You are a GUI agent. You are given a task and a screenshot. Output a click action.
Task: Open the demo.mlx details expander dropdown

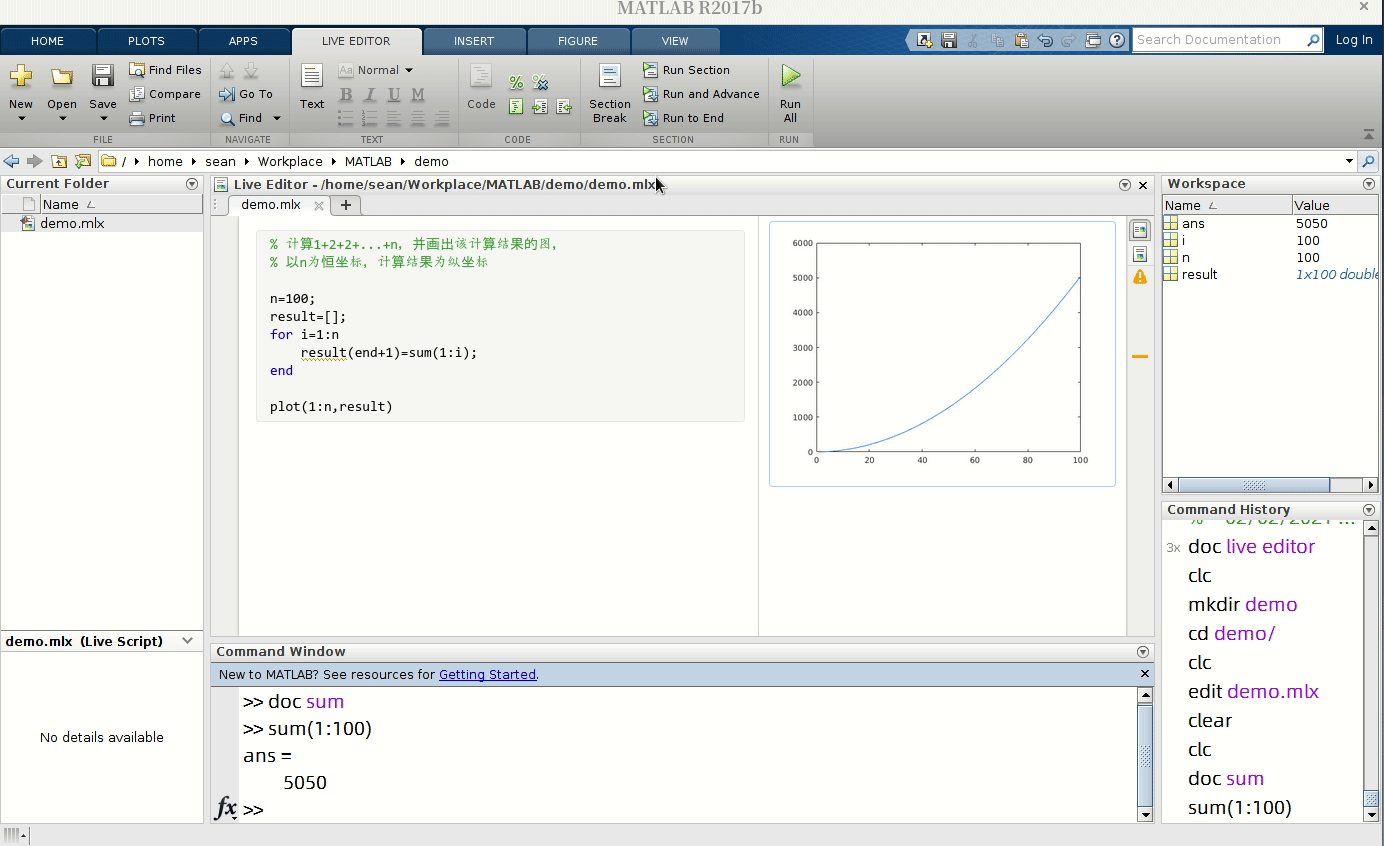187,641
